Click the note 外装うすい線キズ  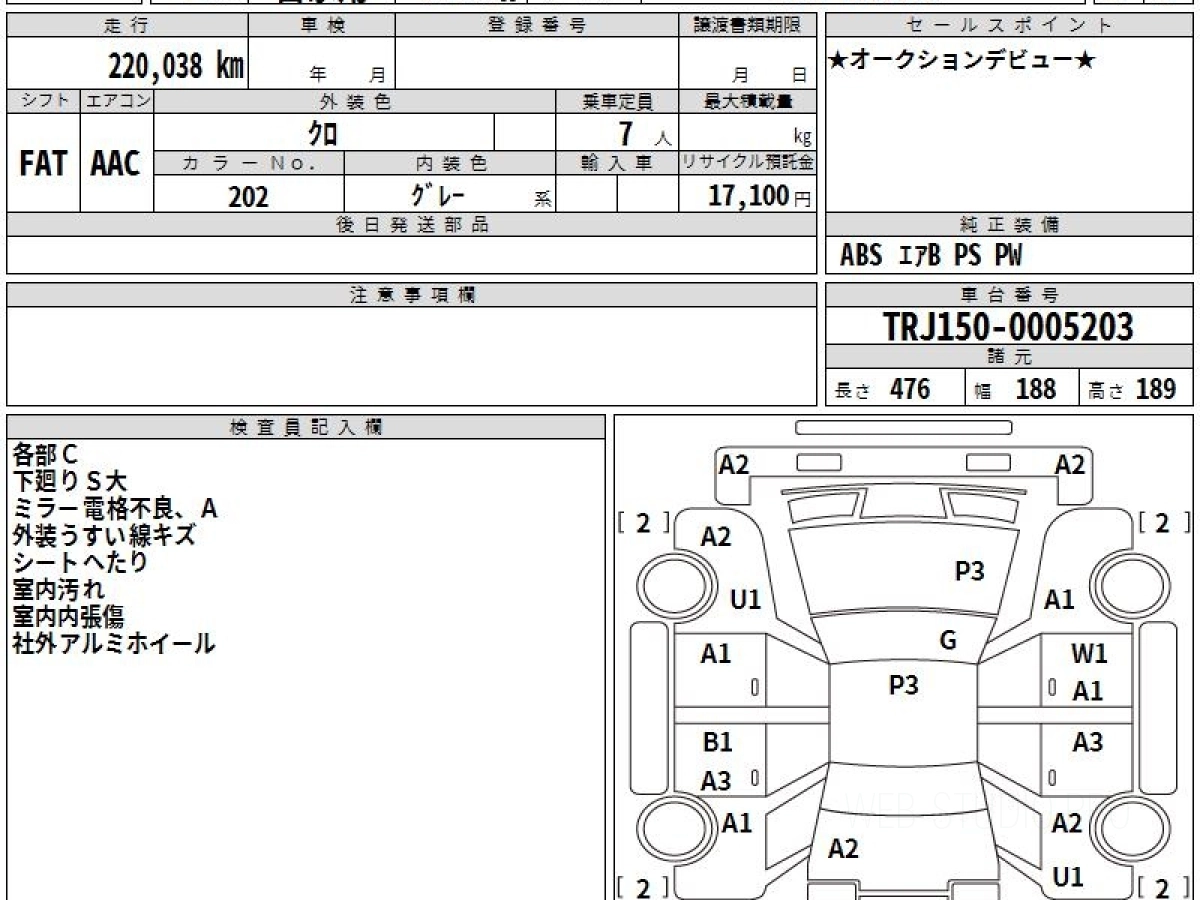(x=104, y=535)
